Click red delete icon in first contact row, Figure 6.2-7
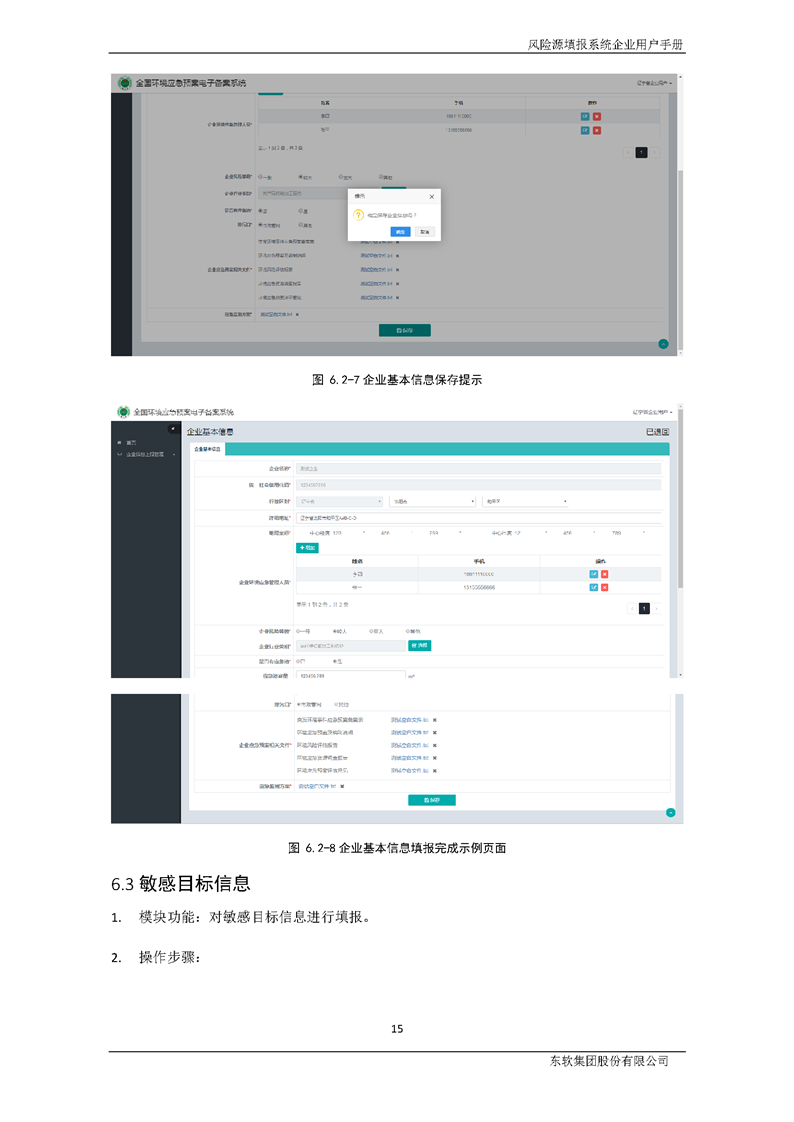Viewport: 794px width, 1122px height. click(x=597, y=117)
